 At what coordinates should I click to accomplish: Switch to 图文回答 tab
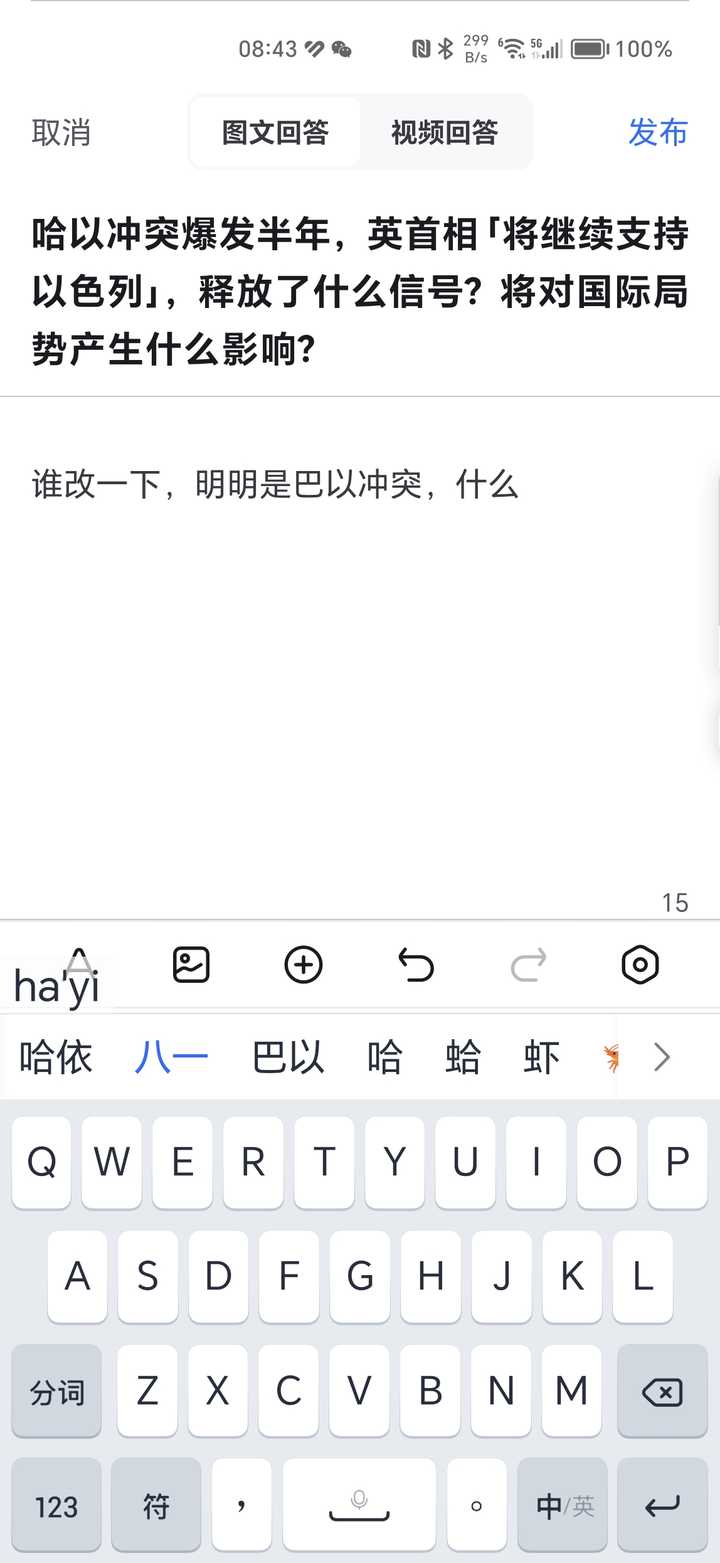click(275, 132)
